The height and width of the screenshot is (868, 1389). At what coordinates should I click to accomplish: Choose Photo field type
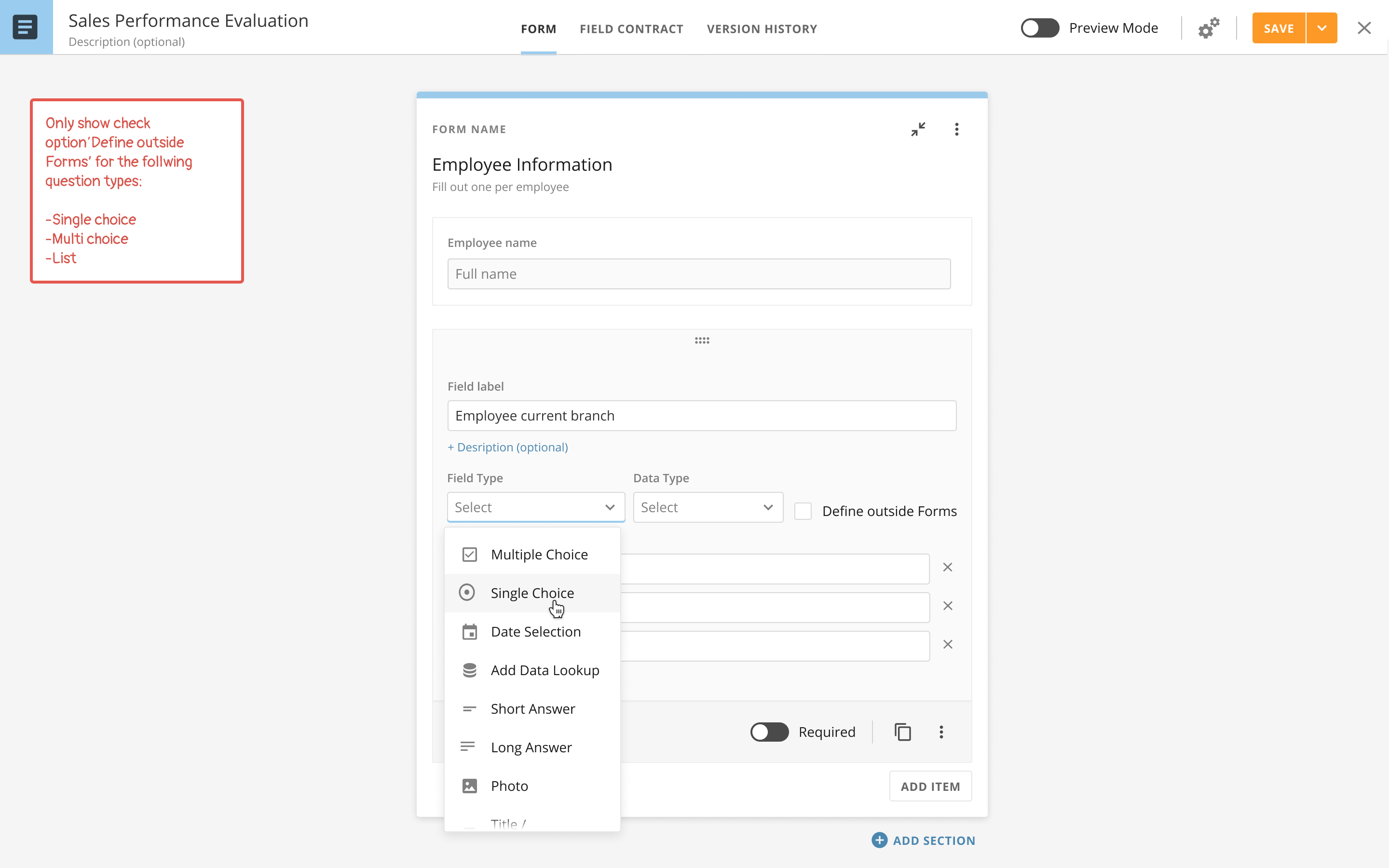[532, 786]
